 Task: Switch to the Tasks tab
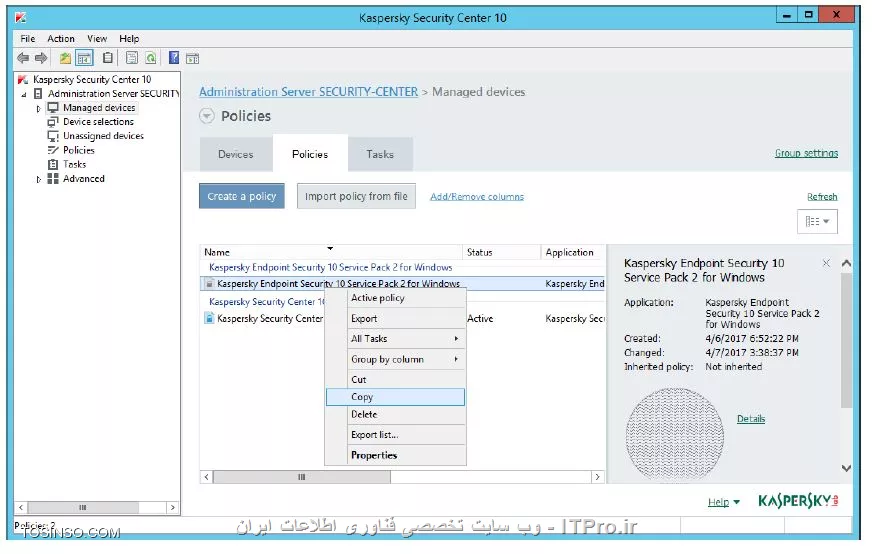pyautogui.click(x=380, y=154)
